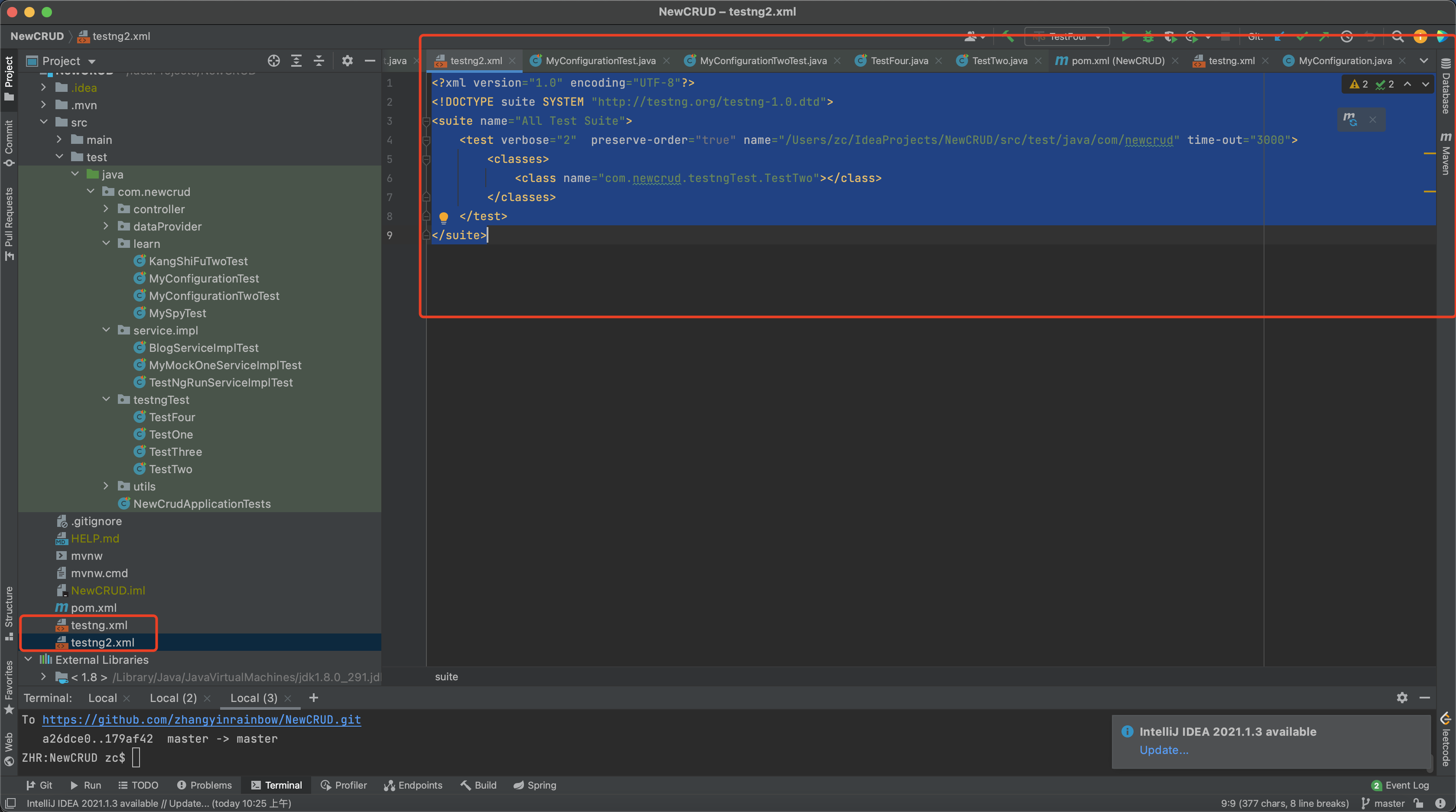The width and height of the screenshot is (1456, 812).
Task: Click Update... in the IntelliJ IDEA notification
Action: (1164, 750)
